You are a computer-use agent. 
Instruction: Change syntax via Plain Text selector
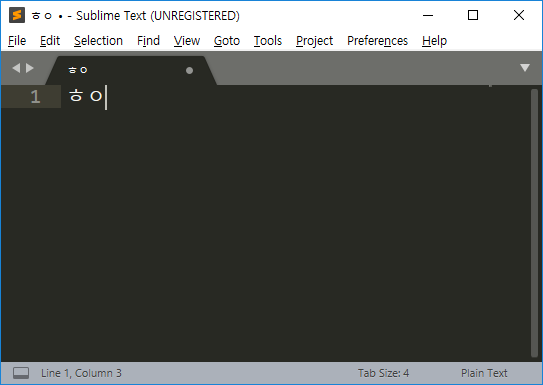(x=484, y=373)
